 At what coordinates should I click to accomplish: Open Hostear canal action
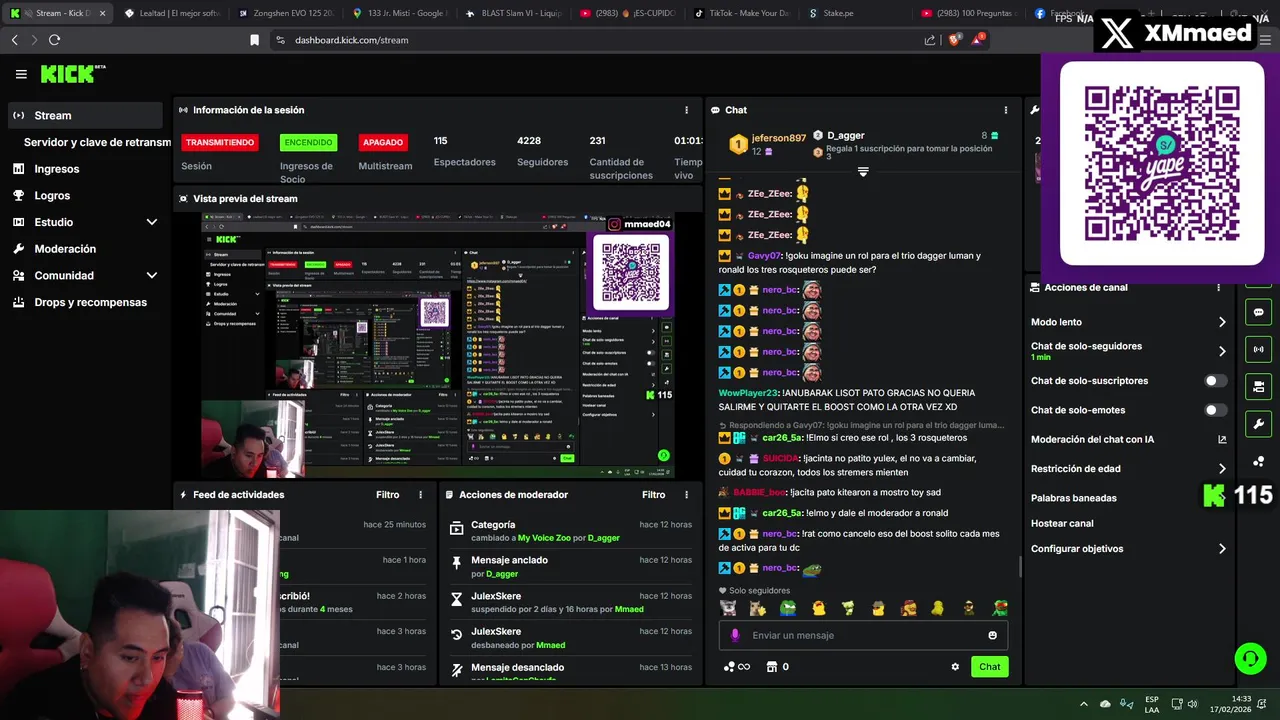(1062, 523)
